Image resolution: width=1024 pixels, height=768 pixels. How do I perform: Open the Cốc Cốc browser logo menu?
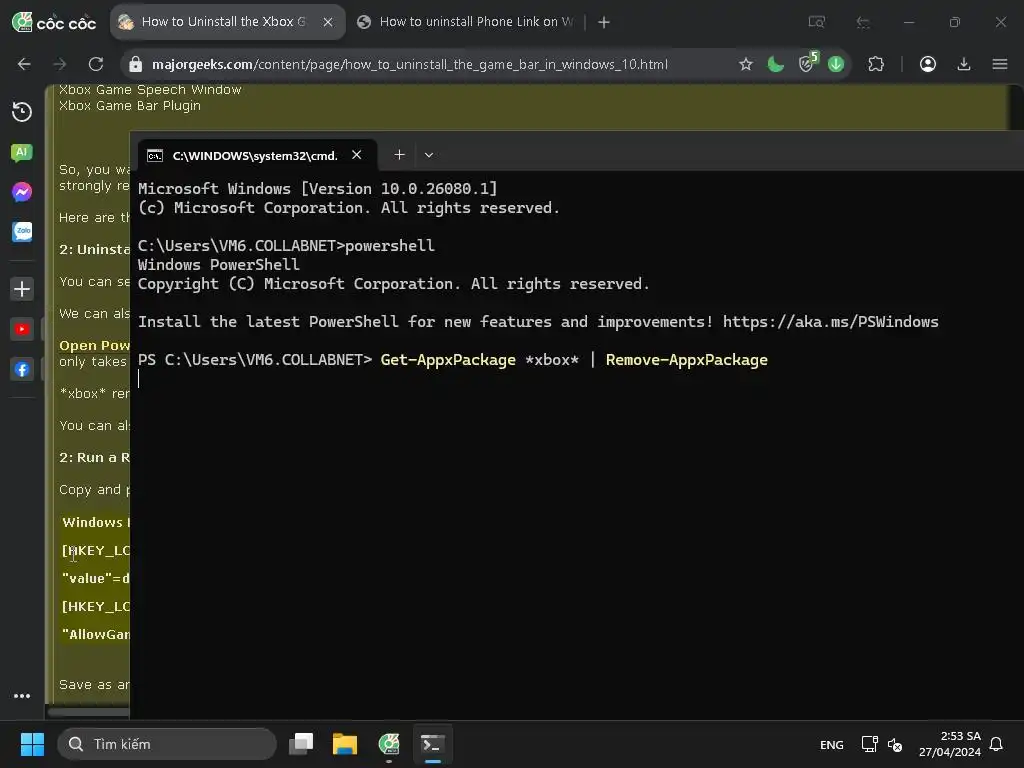[x=54, y=22]
